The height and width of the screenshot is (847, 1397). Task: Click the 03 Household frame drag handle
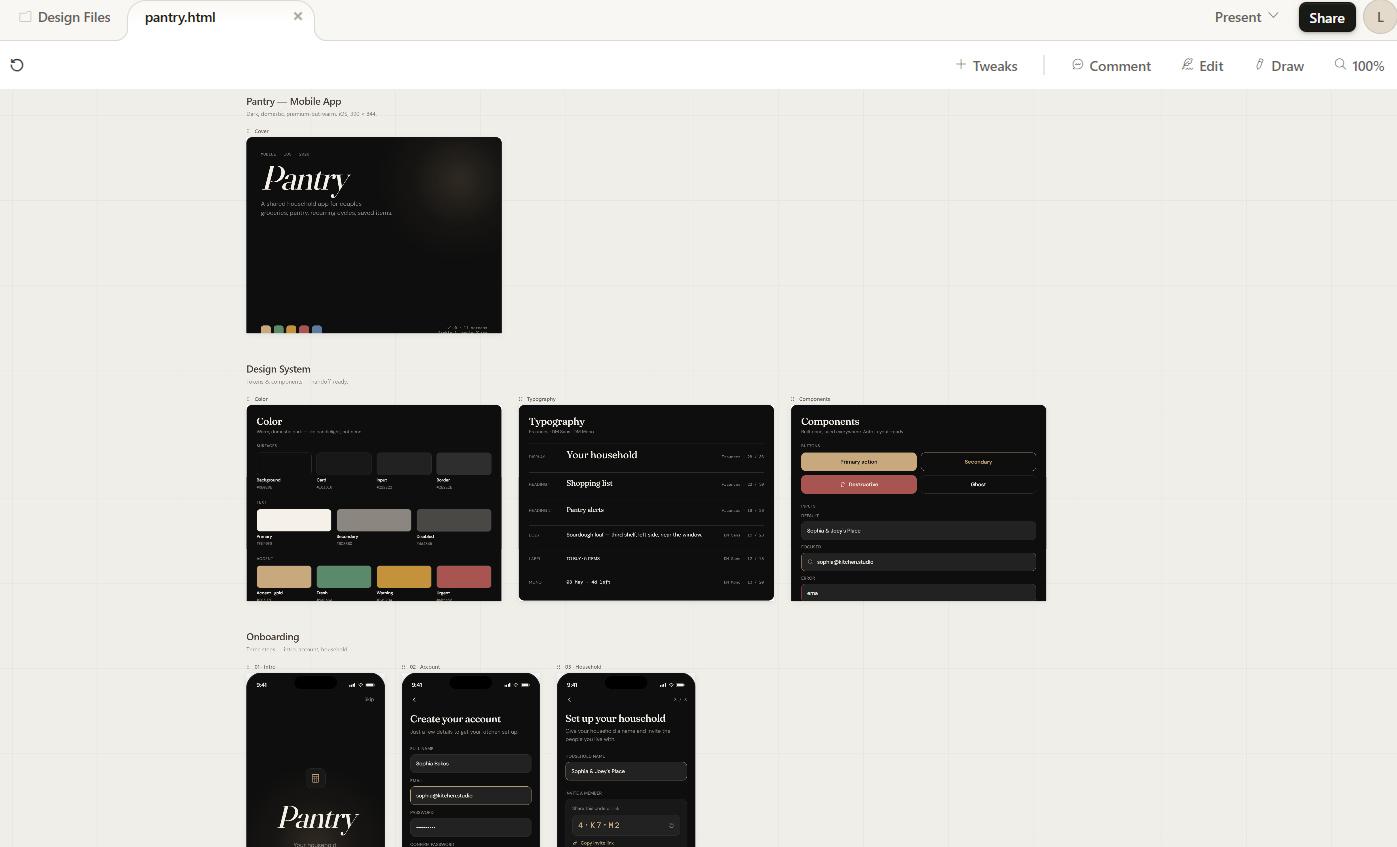[x=559, y=667]
